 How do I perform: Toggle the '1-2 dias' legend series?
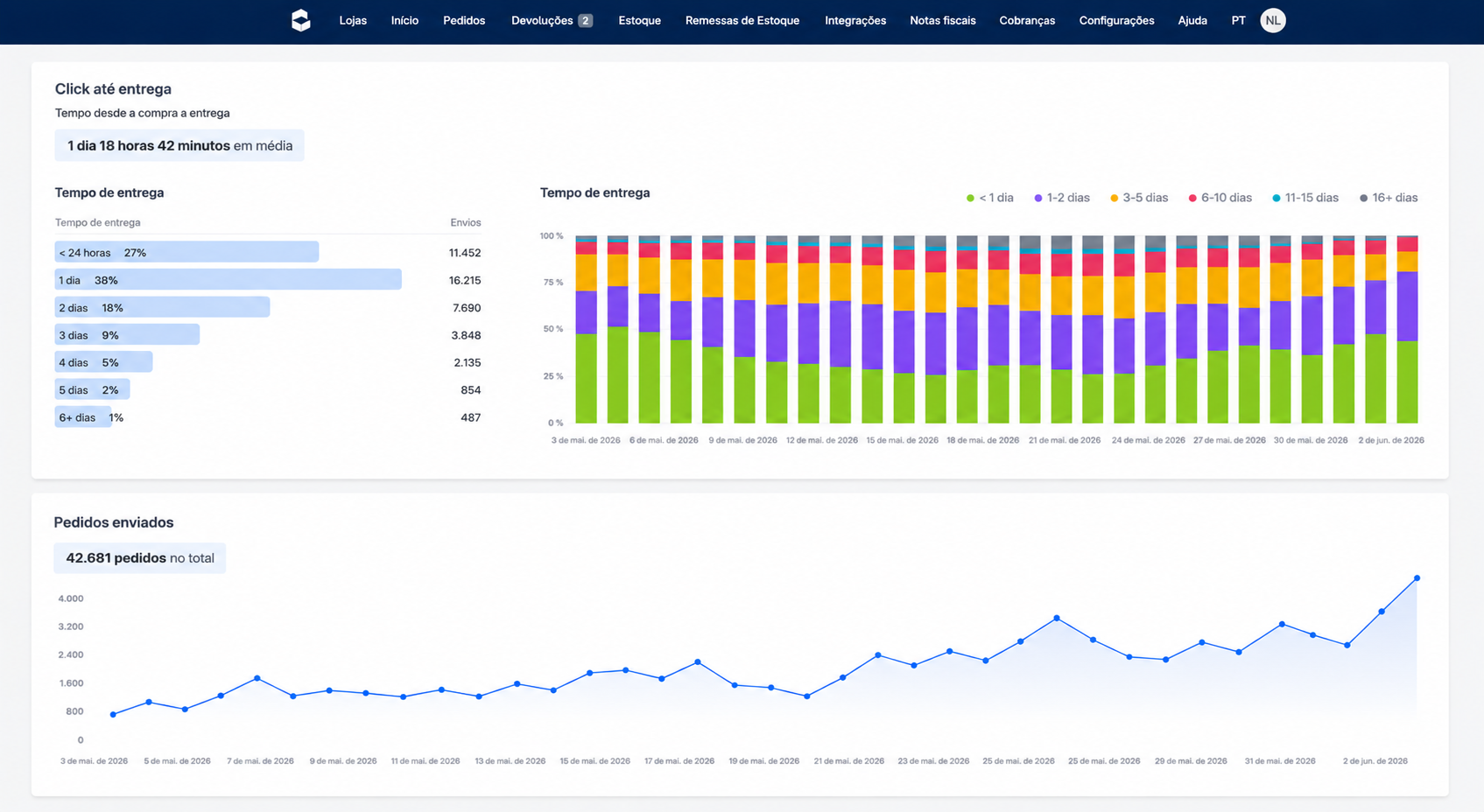click(1062, 198)
